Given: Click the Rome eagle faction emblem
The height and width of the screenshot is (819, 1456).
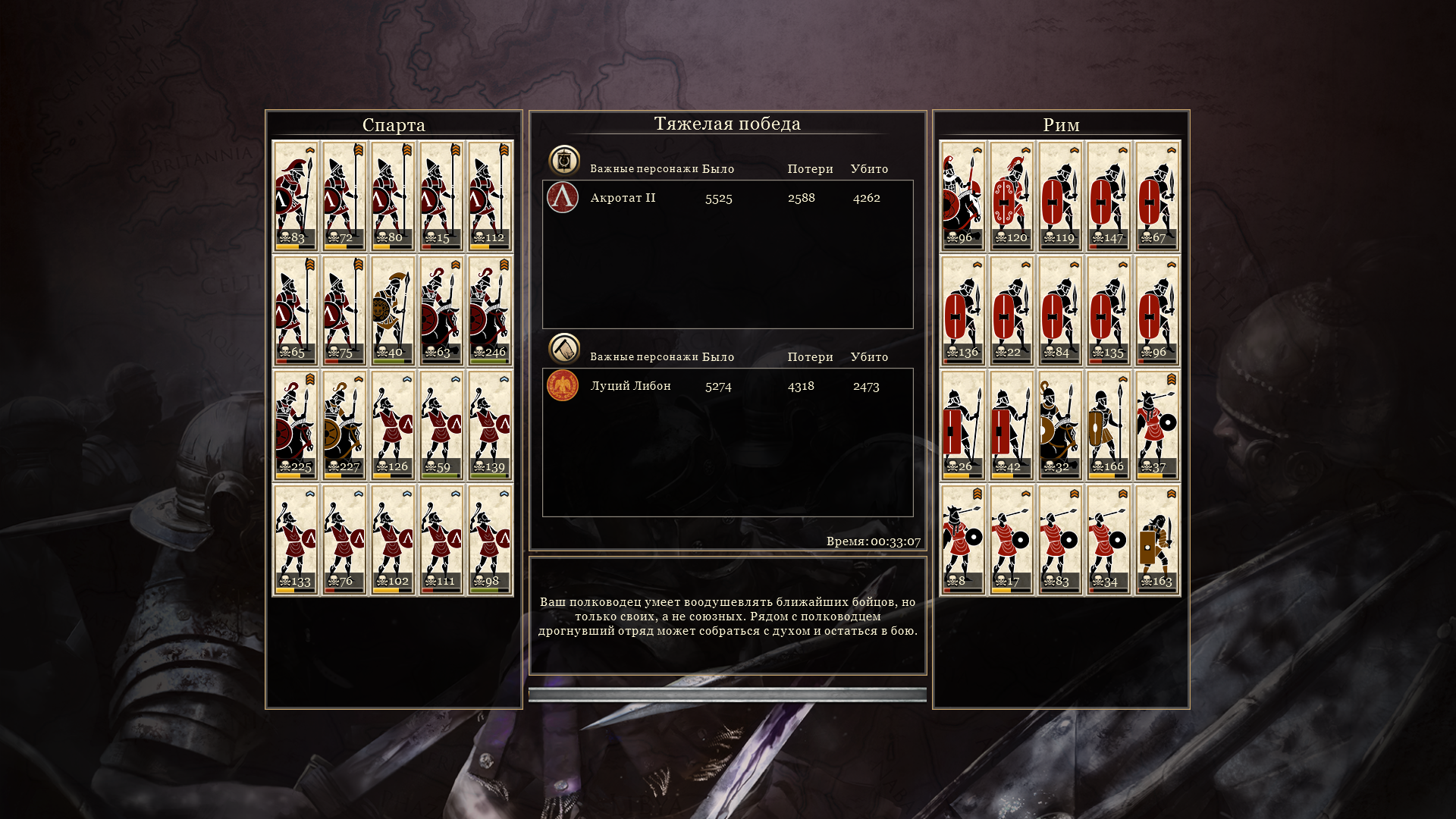Looking at the screenshot, I should point(563,385).
